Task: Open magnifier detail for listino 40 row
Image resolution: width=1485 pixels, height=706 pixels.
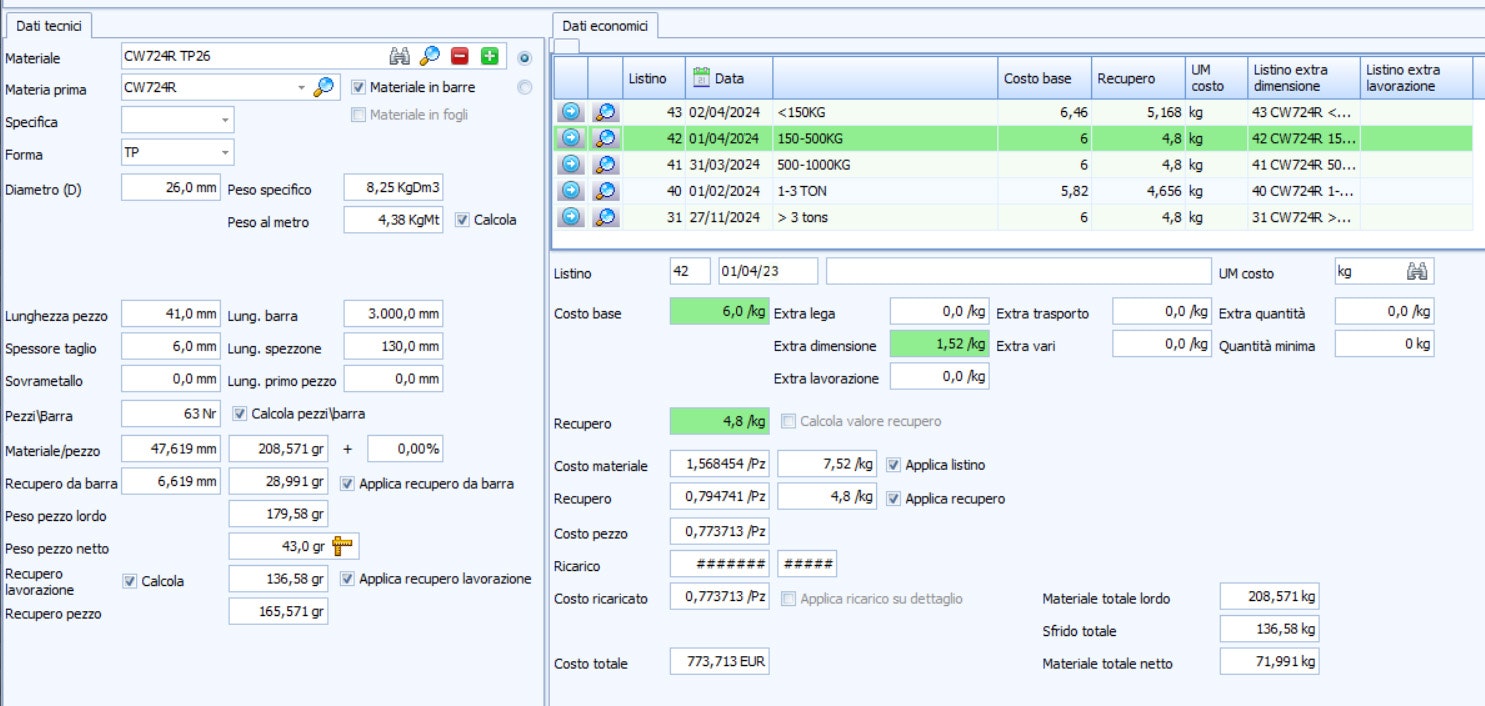Action: (x=605, y=190)
